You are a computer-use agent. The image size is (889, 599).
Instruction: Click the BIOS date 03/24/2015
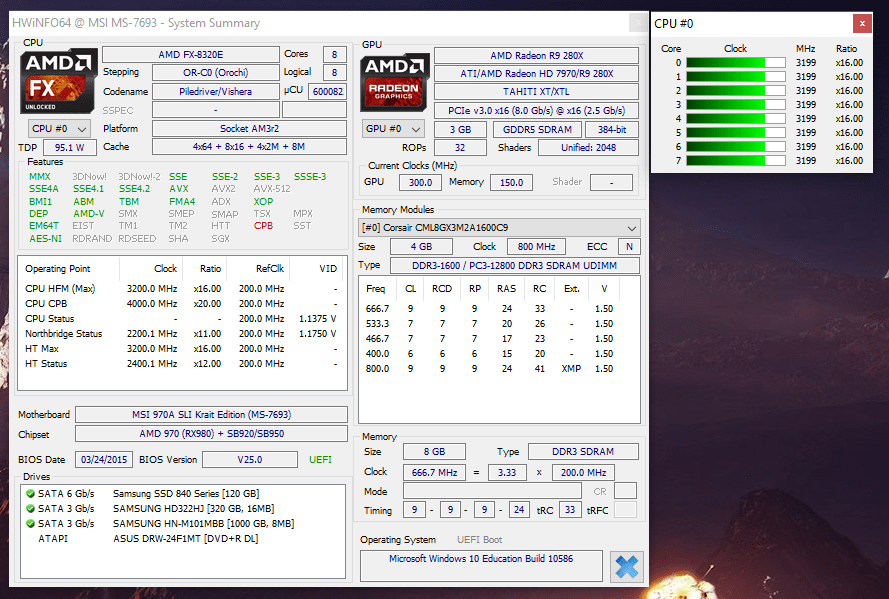[x=104, y=460]
